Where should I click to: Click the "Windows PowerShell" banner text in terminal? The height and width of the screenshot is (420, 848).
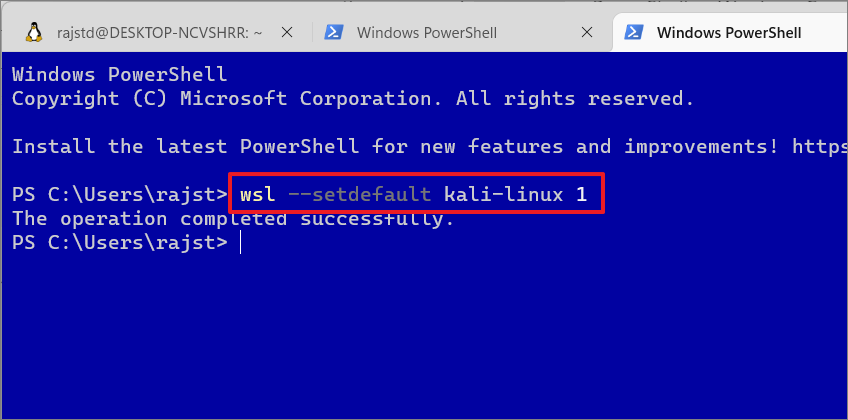click(x=120, y=75)
